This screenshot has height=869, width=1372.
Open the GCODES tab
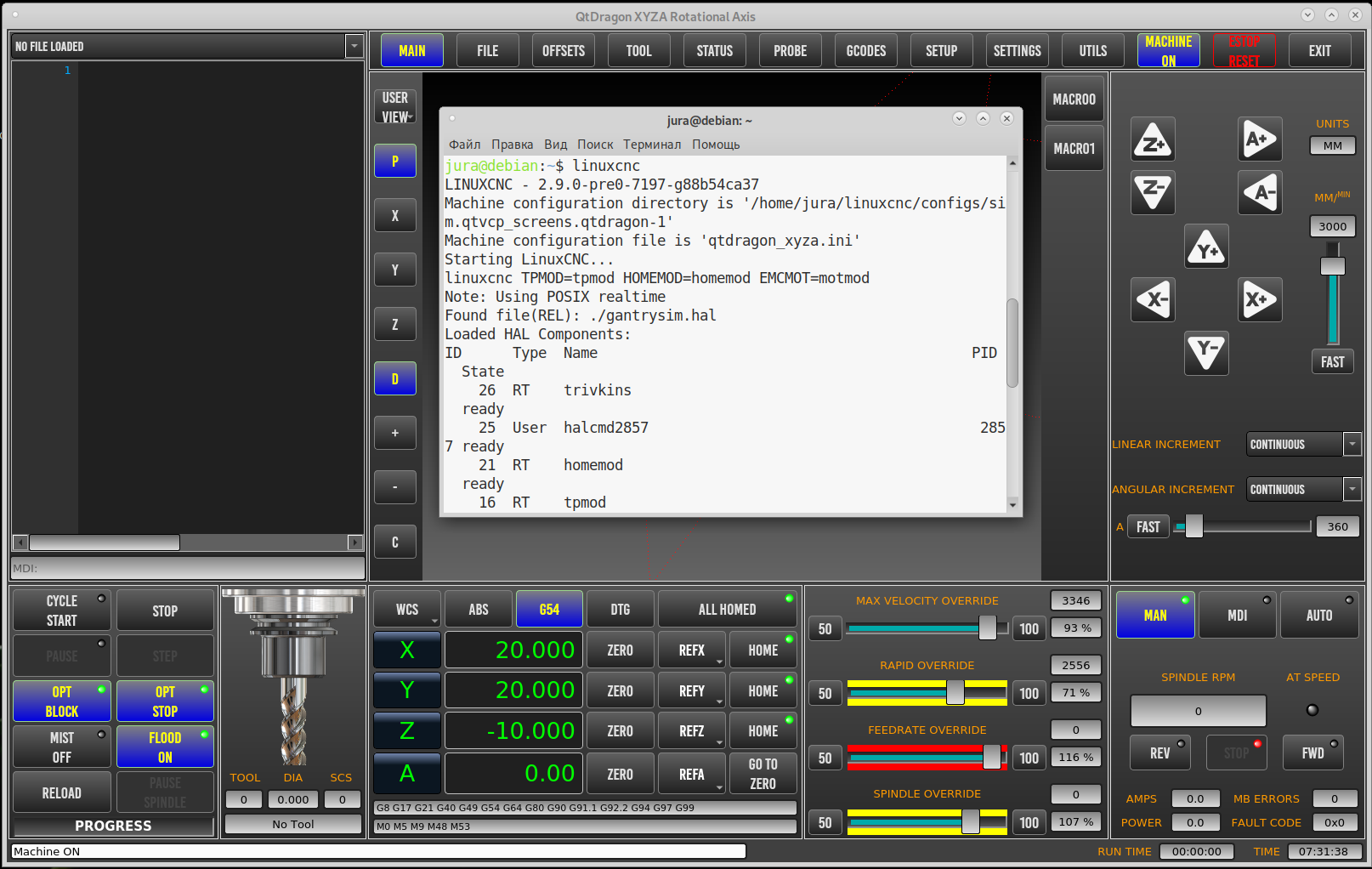pos(866,51)
